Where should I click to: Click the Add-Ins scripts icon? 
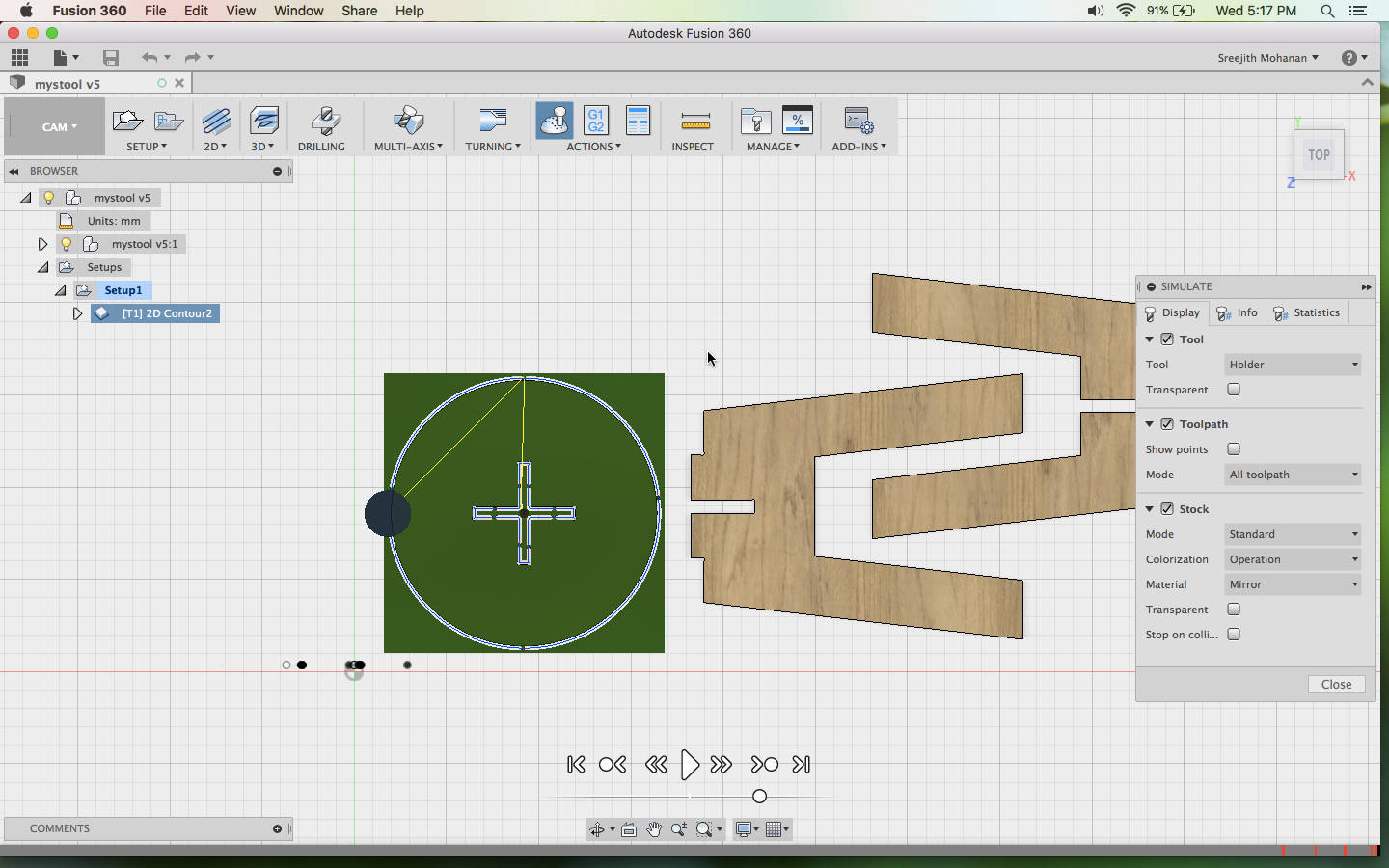click(858, 121)
